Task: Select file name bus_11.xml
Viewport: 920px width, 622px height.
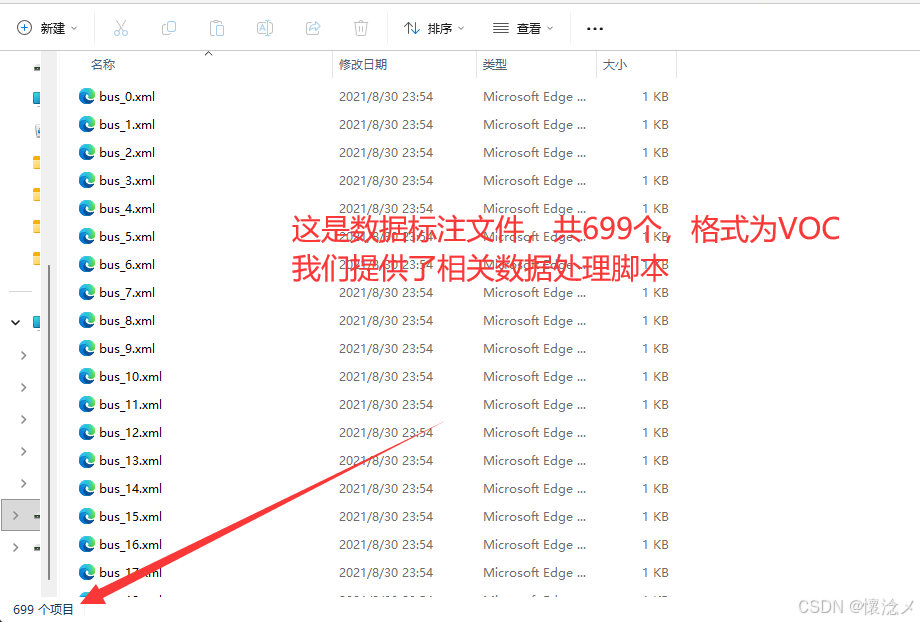Action: (131, 405)
